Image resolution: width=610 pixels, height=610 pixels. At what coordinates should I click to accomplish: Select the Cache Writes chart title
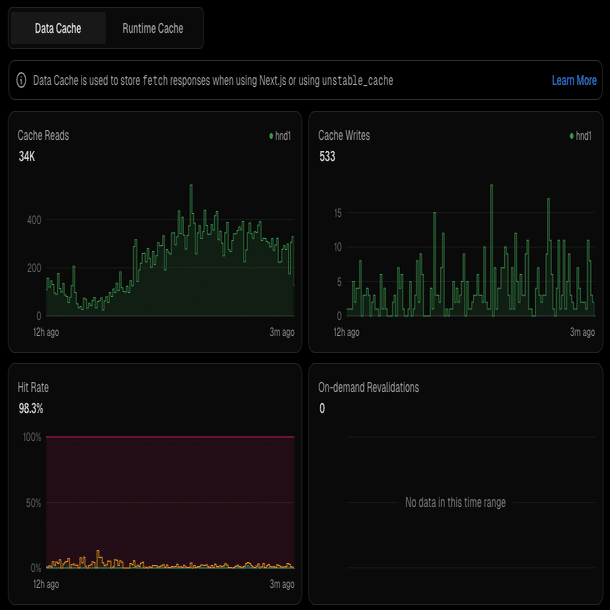click(344, 135)
